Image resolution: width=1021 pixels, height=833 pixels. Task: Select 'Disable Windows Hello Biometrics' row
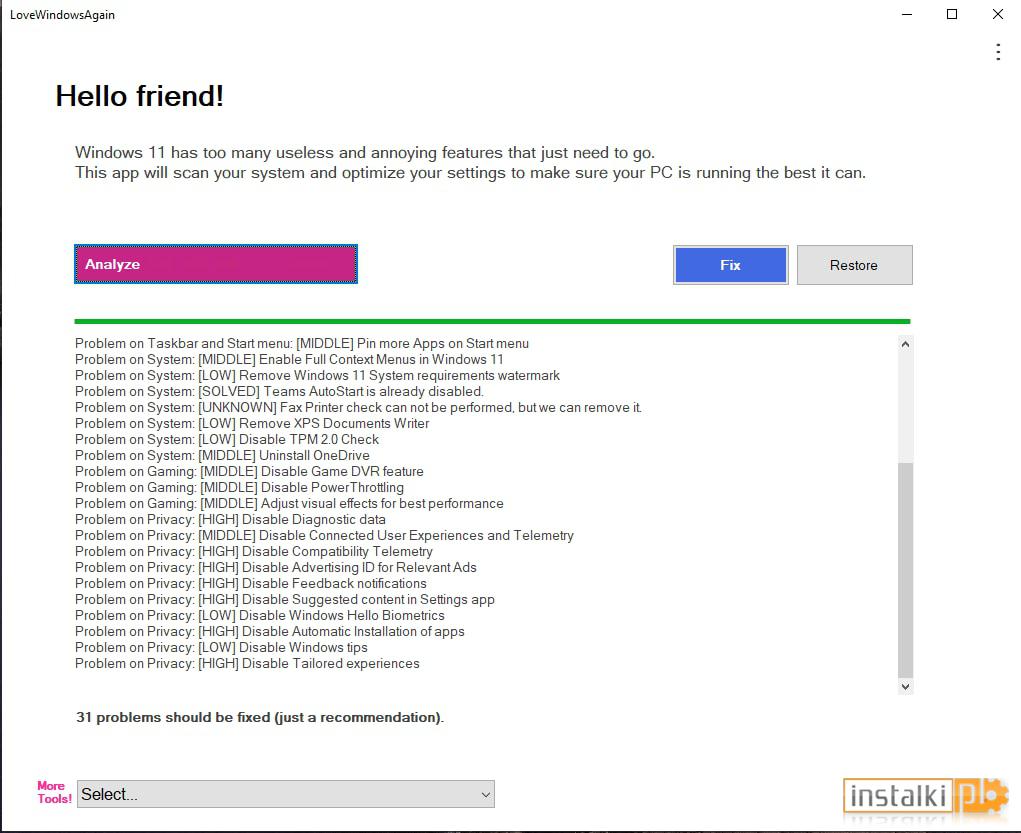[260, 615]
